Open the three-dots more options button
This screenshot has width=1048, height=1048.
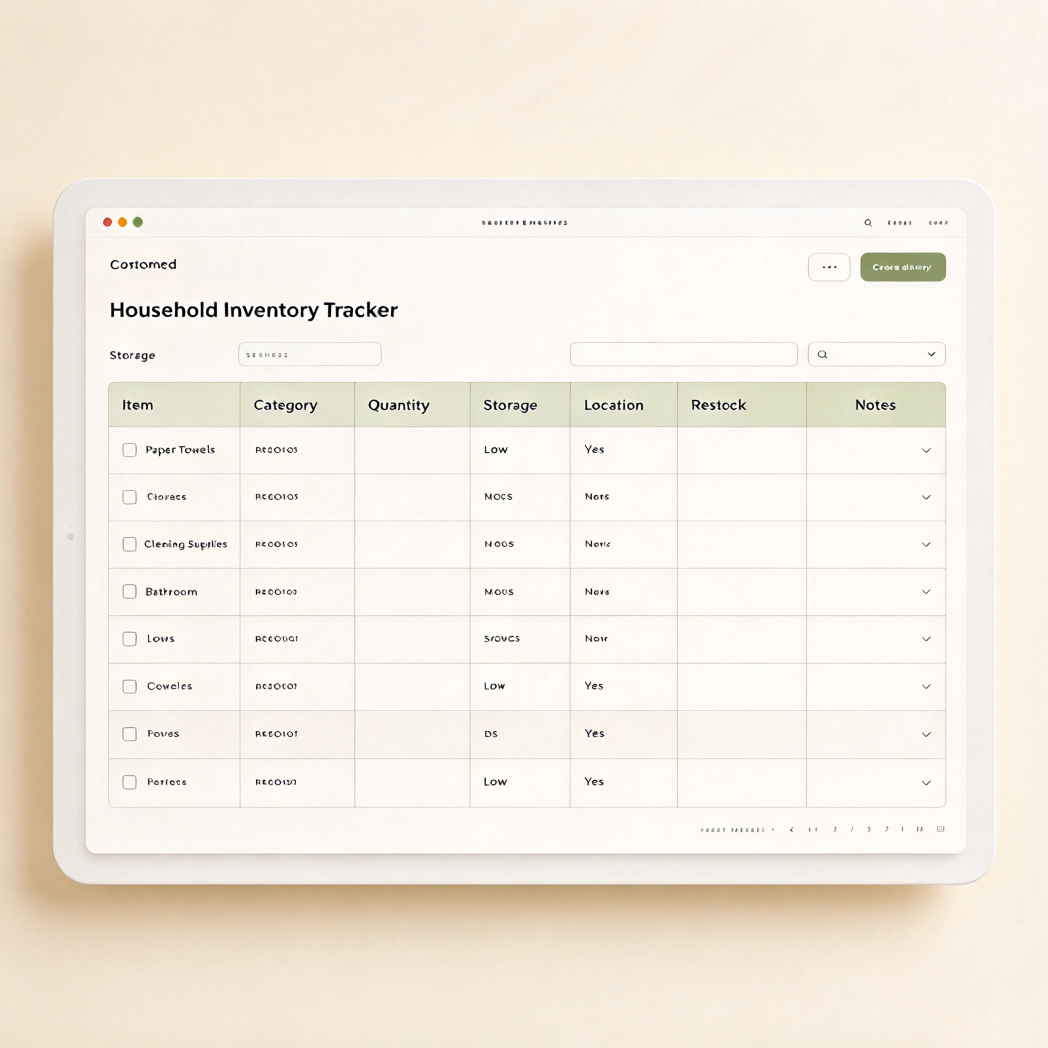click(x=829, y=267)
